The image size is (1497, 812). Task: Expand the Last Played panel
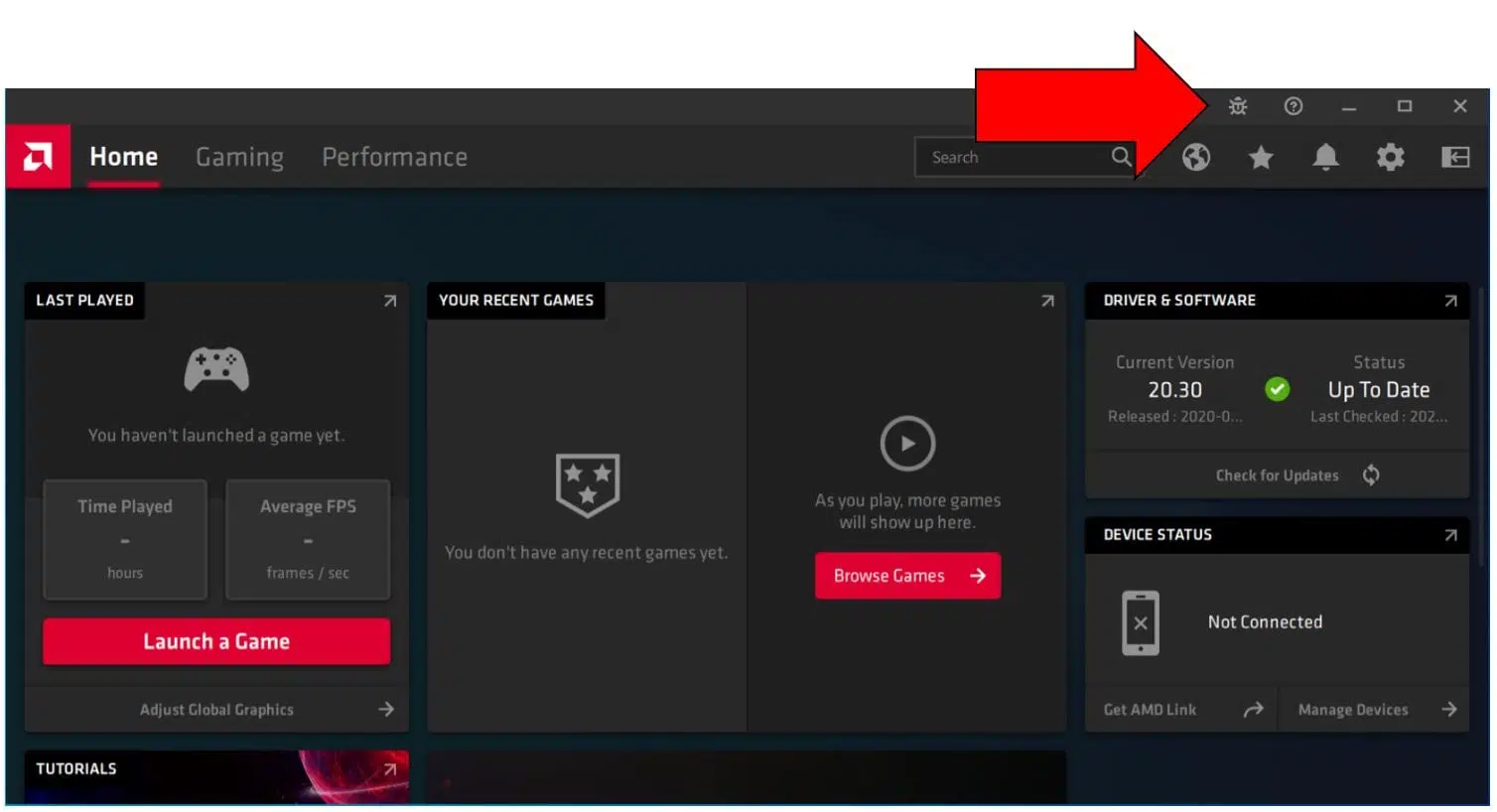(390, 301)
